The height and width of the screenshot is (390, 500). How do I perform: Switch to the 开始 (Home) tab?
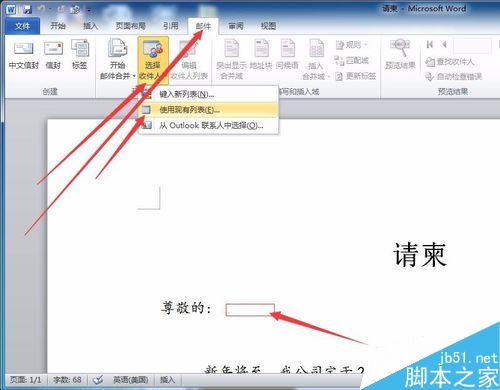click(x=58, y=26)
